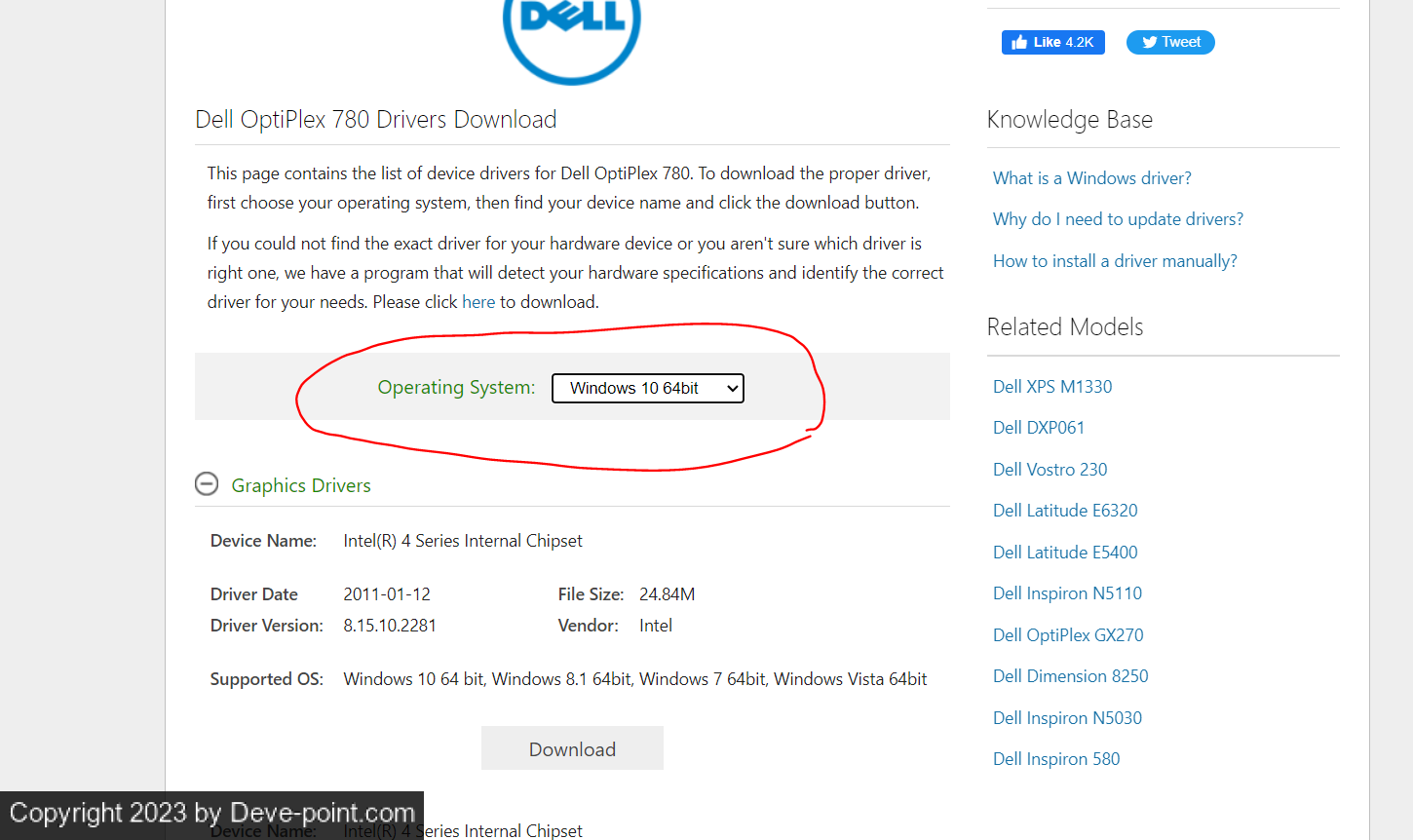The width and height of the screenshot is (1413, 840).
Task: Open Dell OptiPlex GX270 related model
Action: coord(1068,635)
